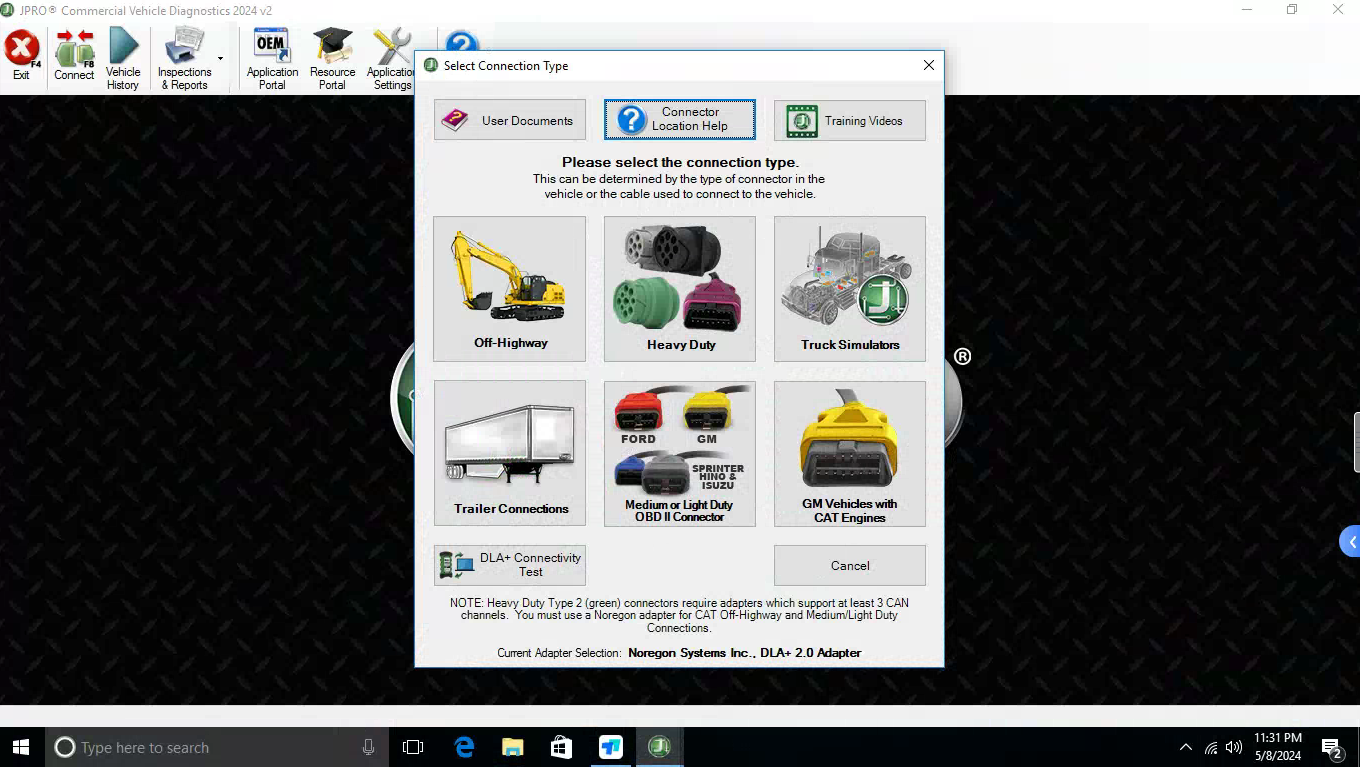The height and width of the screenshot is (767, 1360).
Task: Click the blue side panel arrow tab
Action: [1350, 542]
